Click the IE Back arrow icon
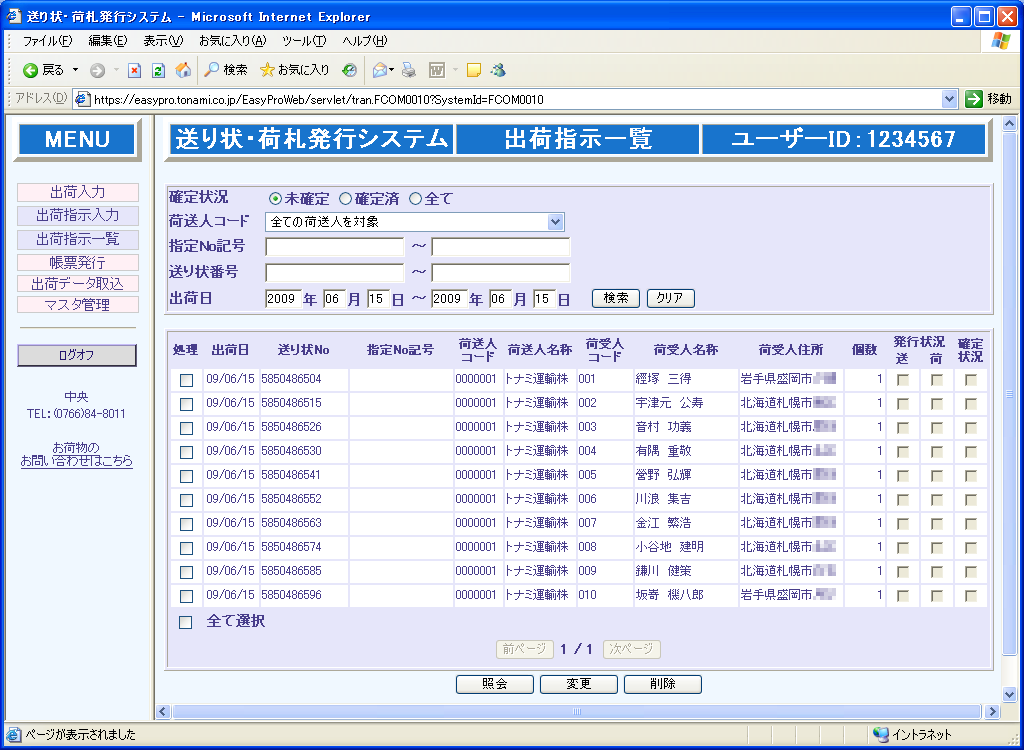This screenshot has height=750, width=1024. click(30, 71)
